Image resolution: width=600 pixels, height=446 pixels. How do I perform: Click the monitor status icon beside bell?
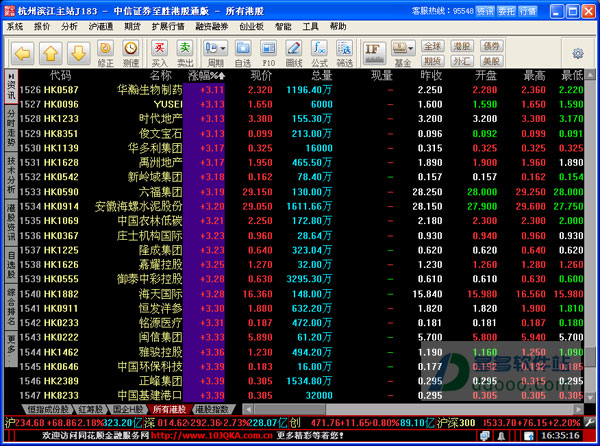[x=485, y=436]
